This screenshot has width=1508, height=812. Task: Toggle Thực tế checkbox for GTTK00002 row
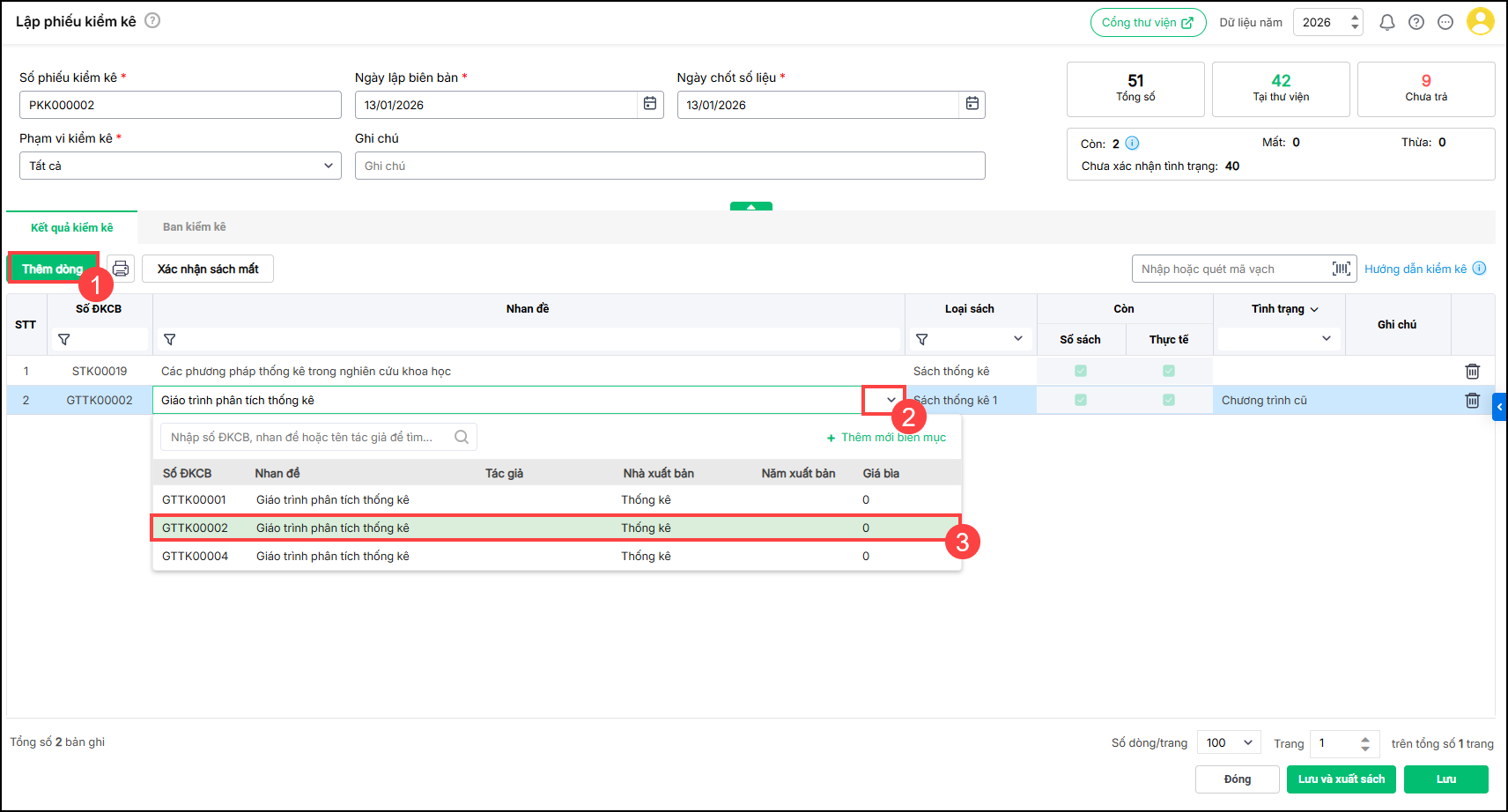point(1169,400)
